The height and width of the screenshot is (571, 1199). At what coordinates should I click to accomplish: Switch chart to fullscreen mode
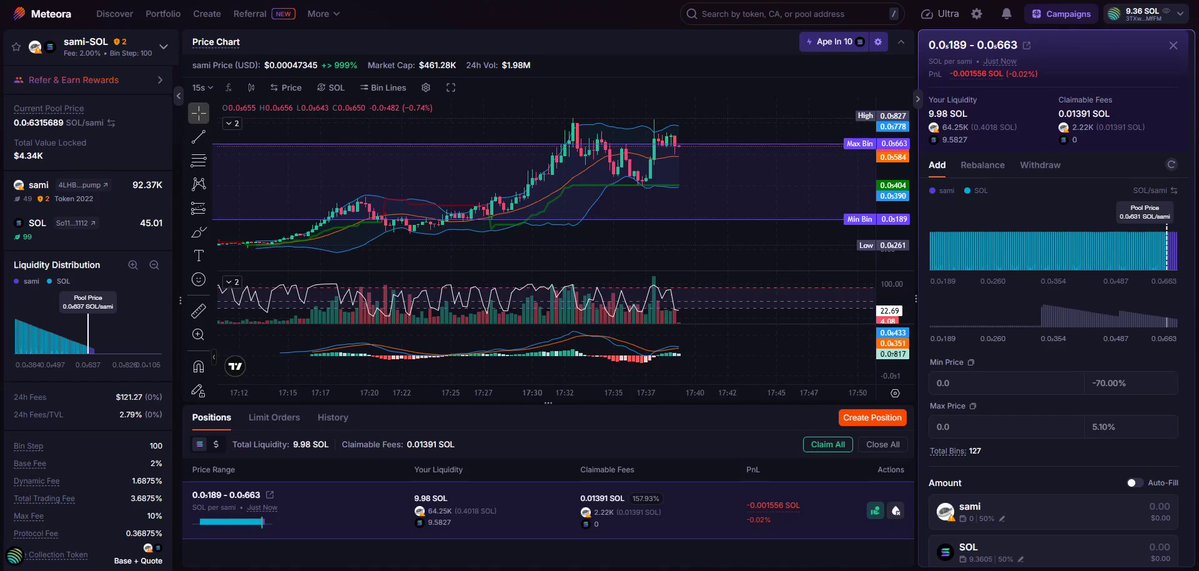point(450,88)
